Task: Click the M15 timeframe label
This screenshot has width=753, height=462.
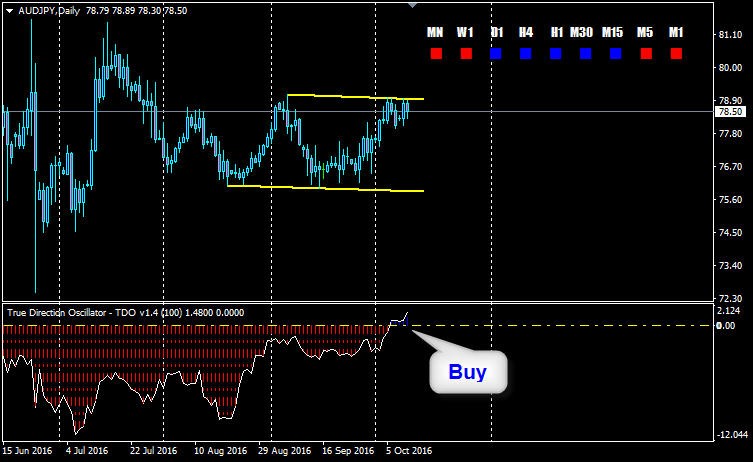Action: pyautogui.click(x=612, y=32)
